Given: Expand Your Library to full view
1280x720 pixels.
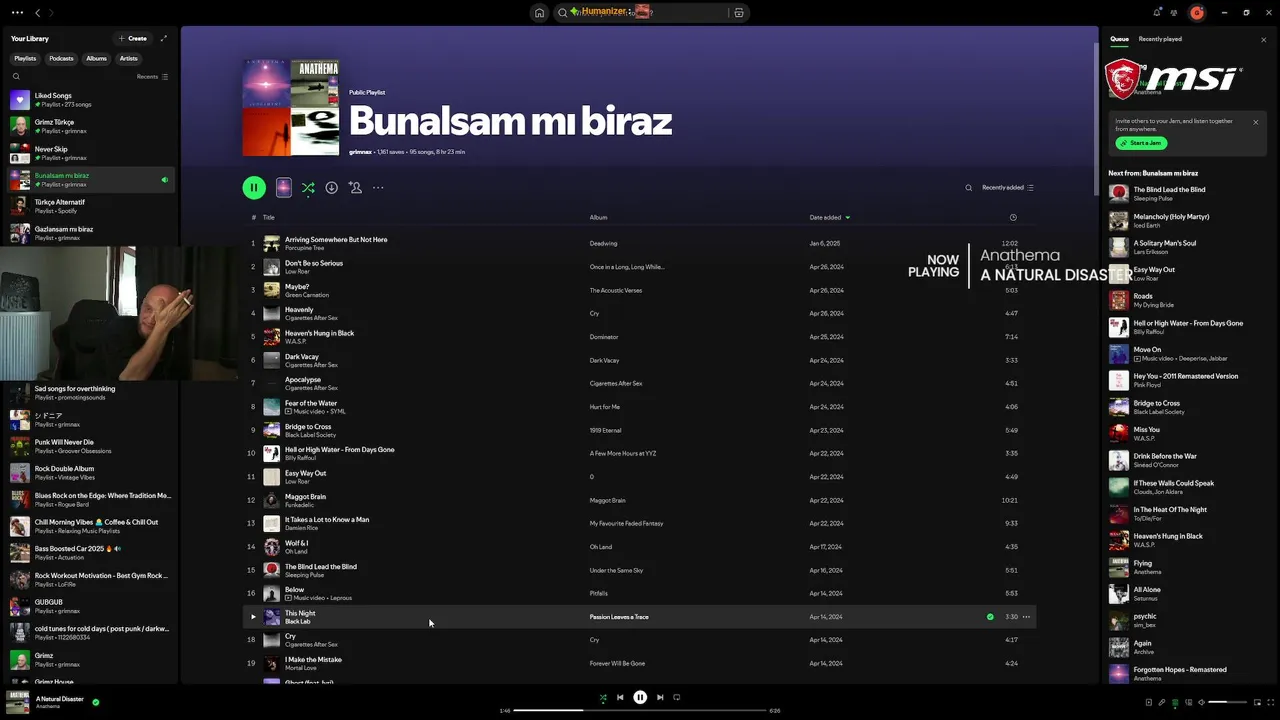Looking at the screenshot, I should (164, 38).
